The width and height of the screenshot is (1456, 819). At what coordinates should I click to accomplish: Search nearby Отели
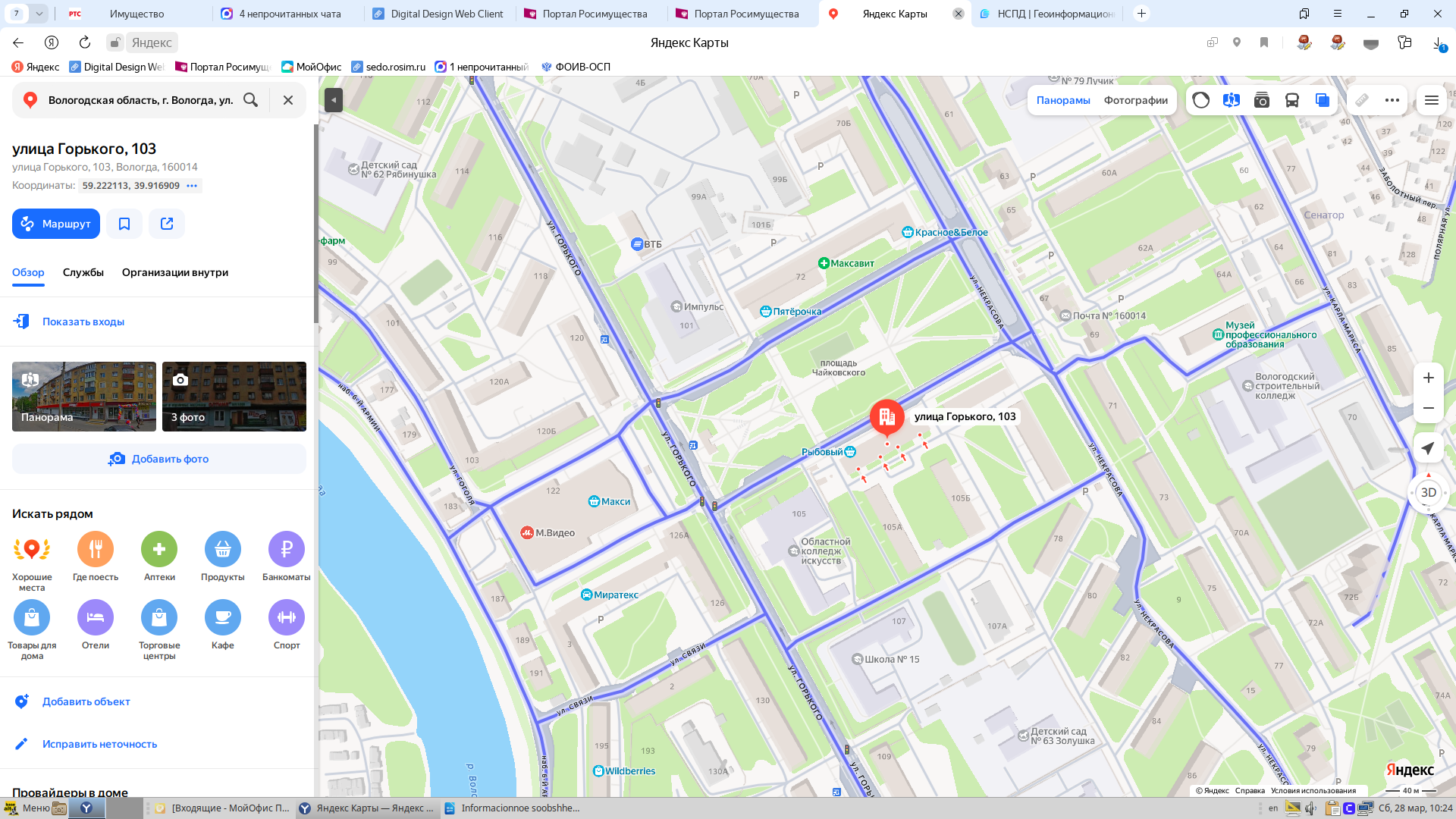click(x=96, y=624)
